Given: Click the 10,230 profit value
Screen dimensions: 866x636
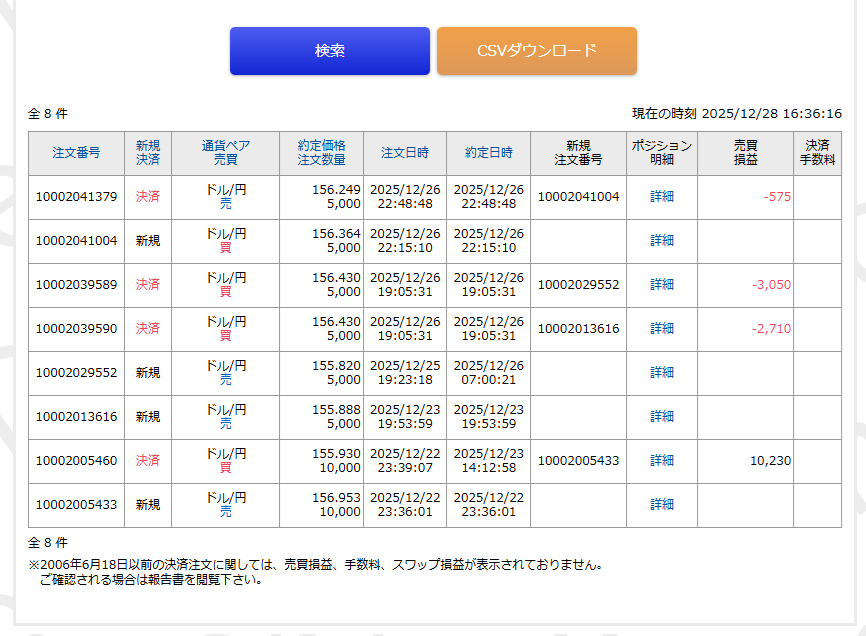Looking at the screenshot, I should point(770,461).
